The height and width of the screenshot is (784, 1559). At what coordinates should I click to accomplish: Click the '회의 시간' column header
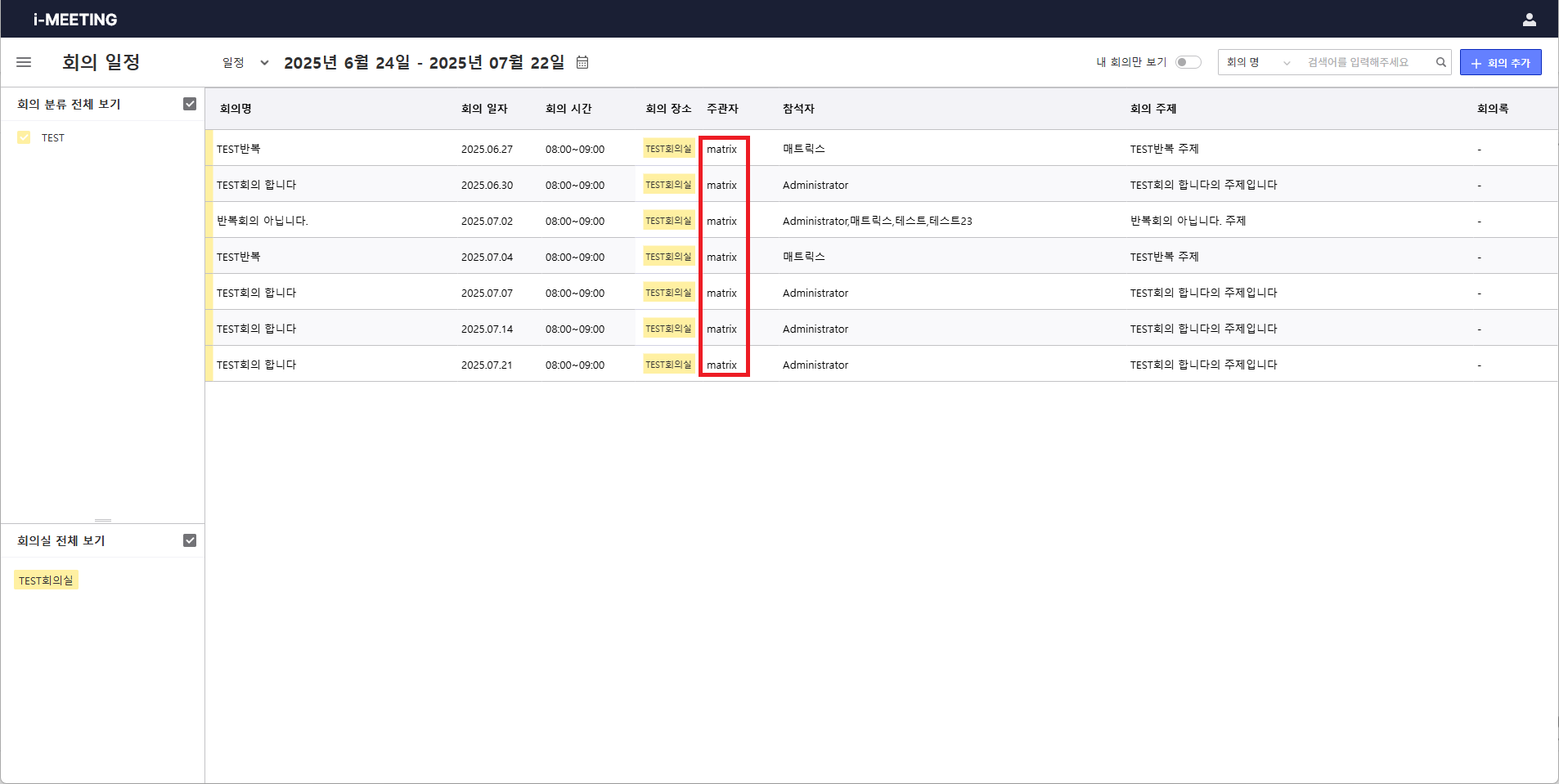click(568, 109)
